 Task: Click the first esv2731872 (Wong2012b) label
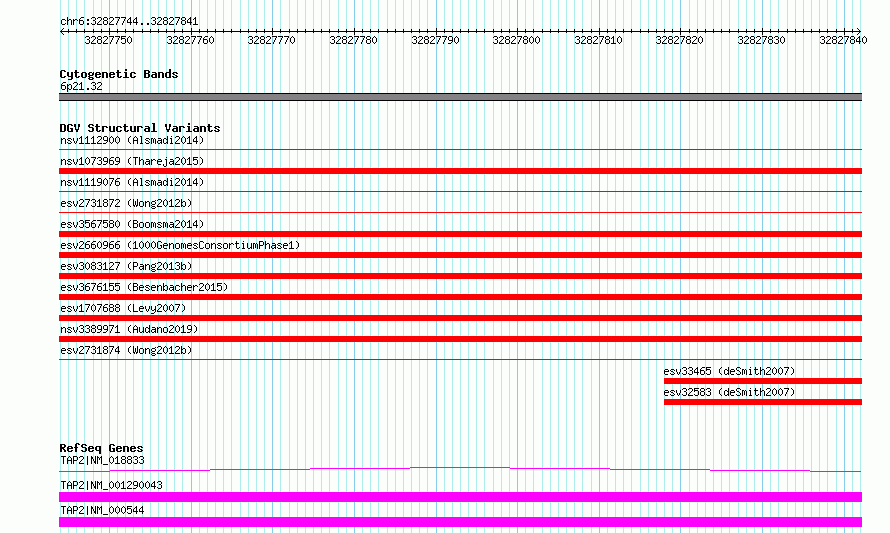126,203
